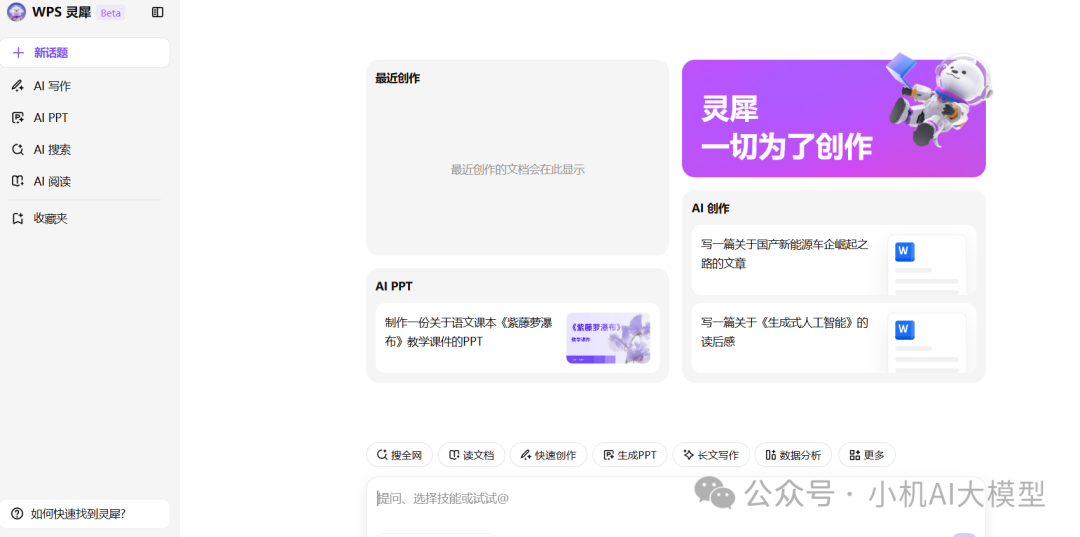This screenshot has height=537, width=1080.
Task: Click the W document icon on 新能源车企 card
Action: coord(904,252)
